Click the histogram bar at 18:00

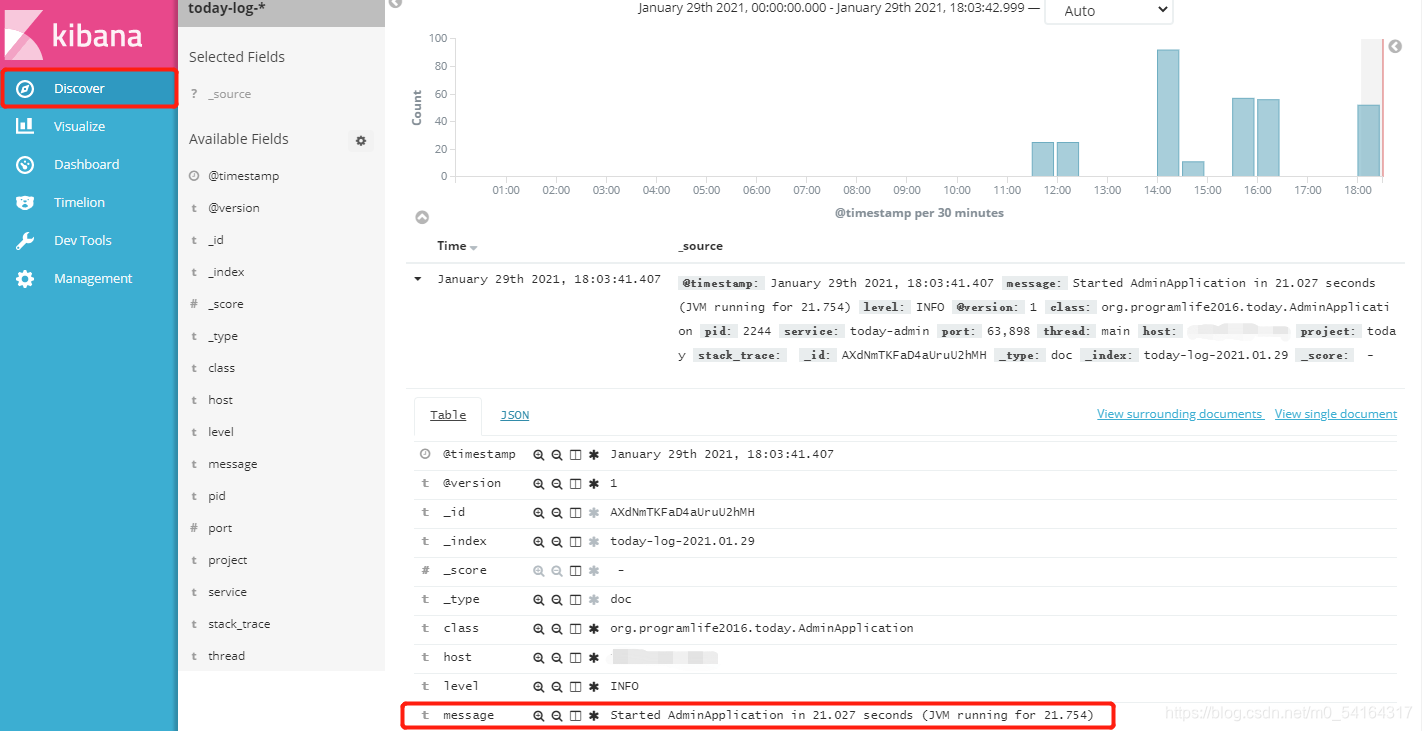[1368, 141]
